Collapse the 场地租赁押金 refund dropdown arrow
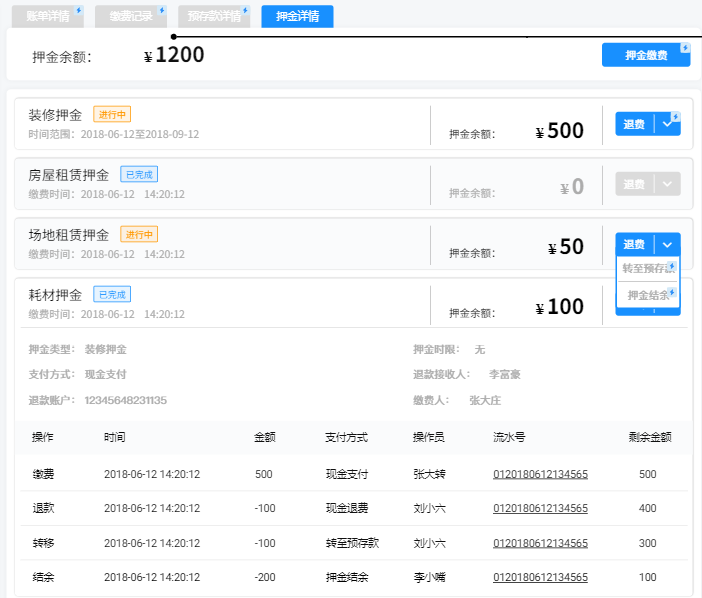702x598 pixels. [x=667, y=244]
